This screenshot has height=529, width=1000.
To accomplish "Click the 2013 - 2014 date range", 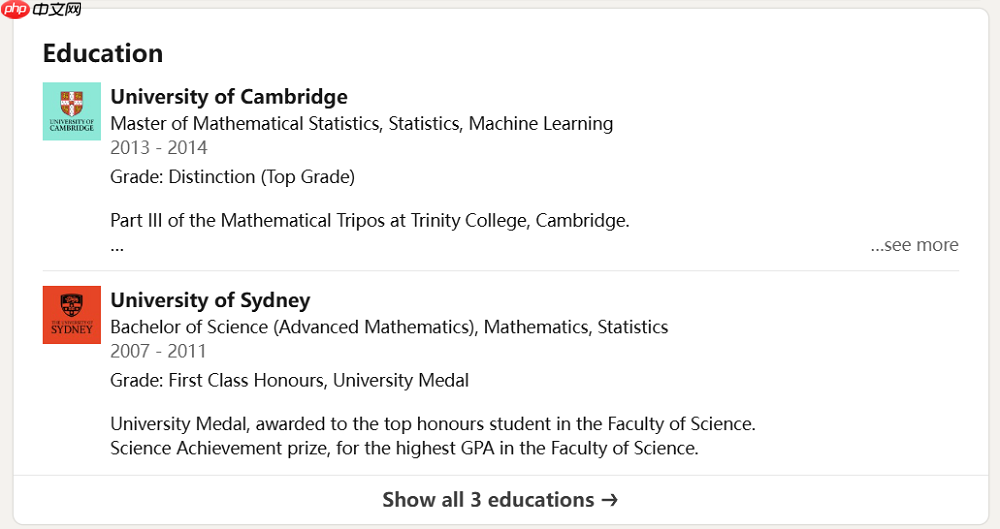I will (159, 148).
